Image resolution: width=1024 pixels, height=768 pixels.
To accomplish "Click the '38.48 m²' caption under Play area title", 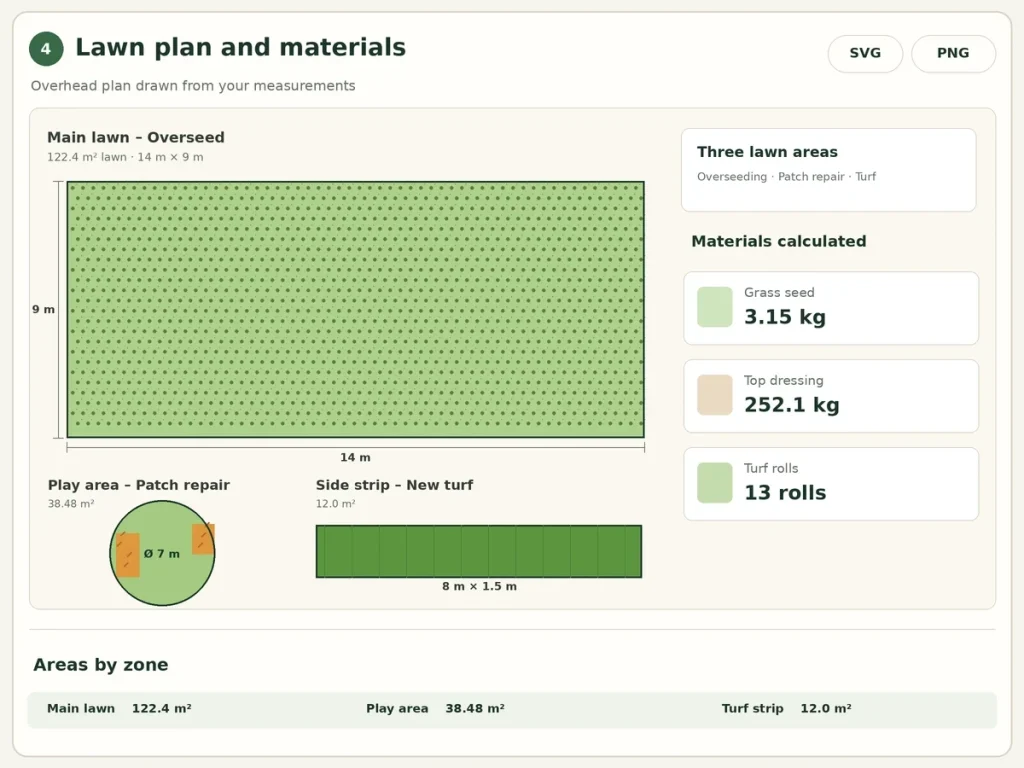I will tap(71, 504).
